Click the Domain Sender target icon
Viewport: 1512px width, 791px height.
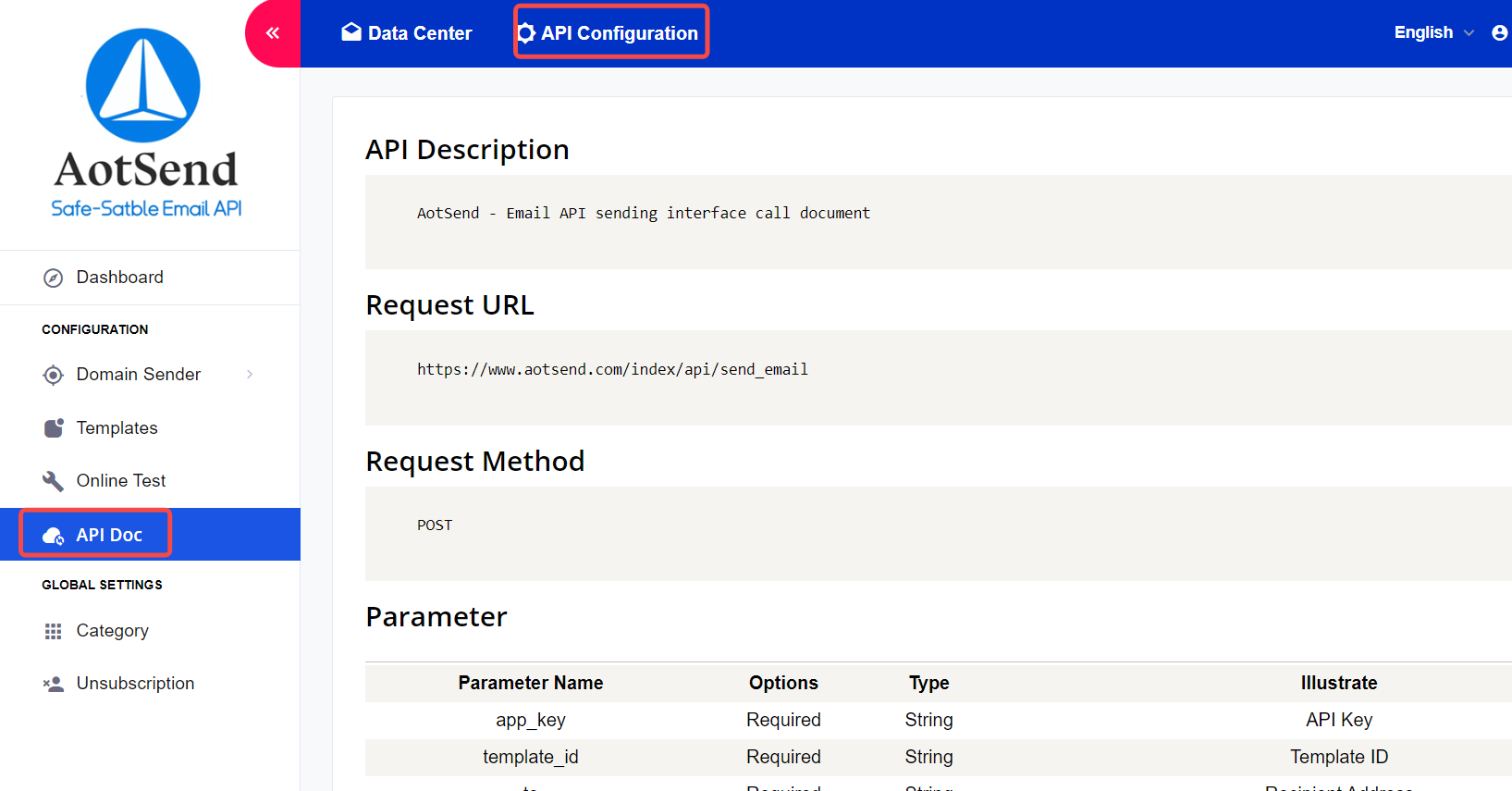pyautogui.click(x=54, y=375)
